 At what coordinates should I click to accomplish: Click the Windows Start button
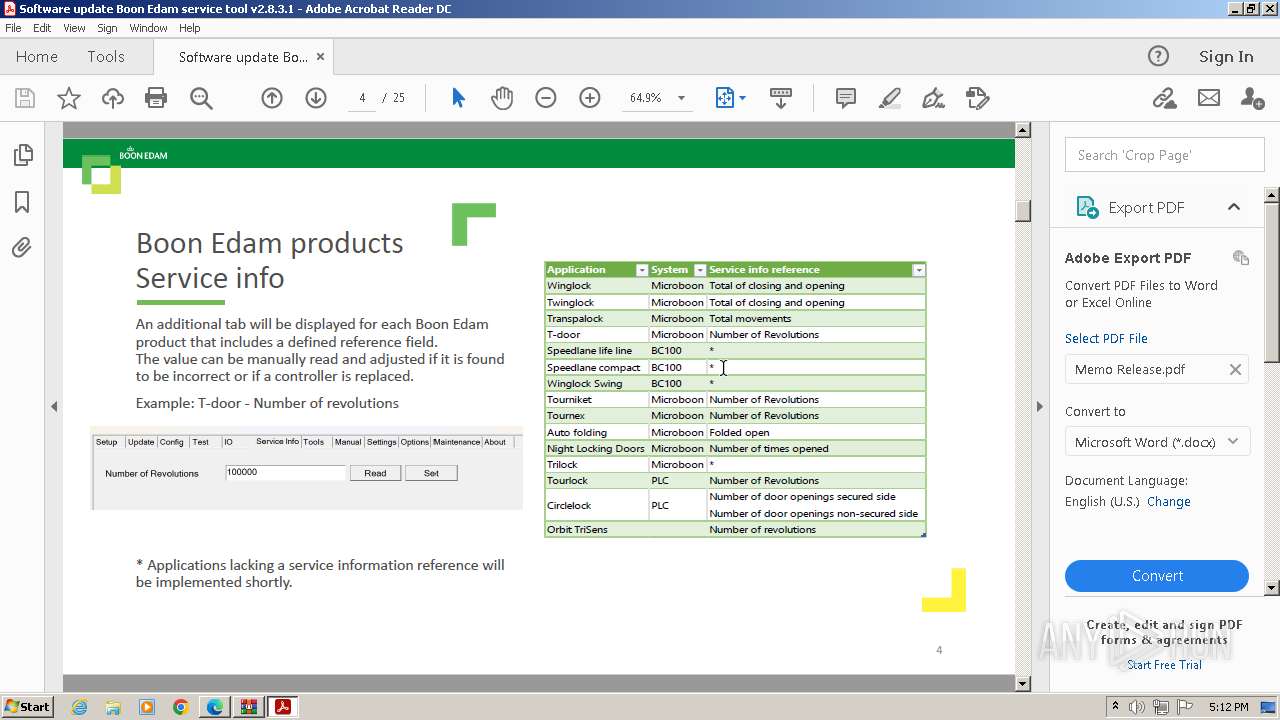[x=27, y=706]
